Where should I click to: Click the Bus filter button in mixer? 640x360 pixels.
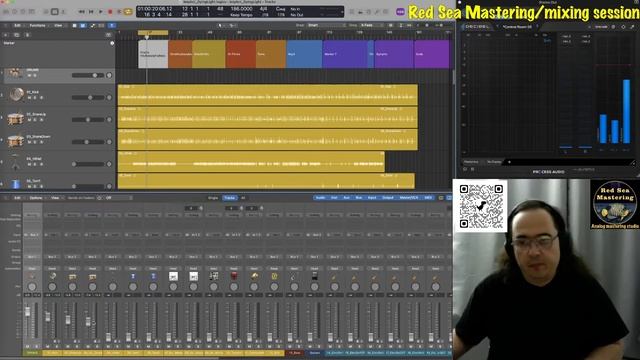359,198
